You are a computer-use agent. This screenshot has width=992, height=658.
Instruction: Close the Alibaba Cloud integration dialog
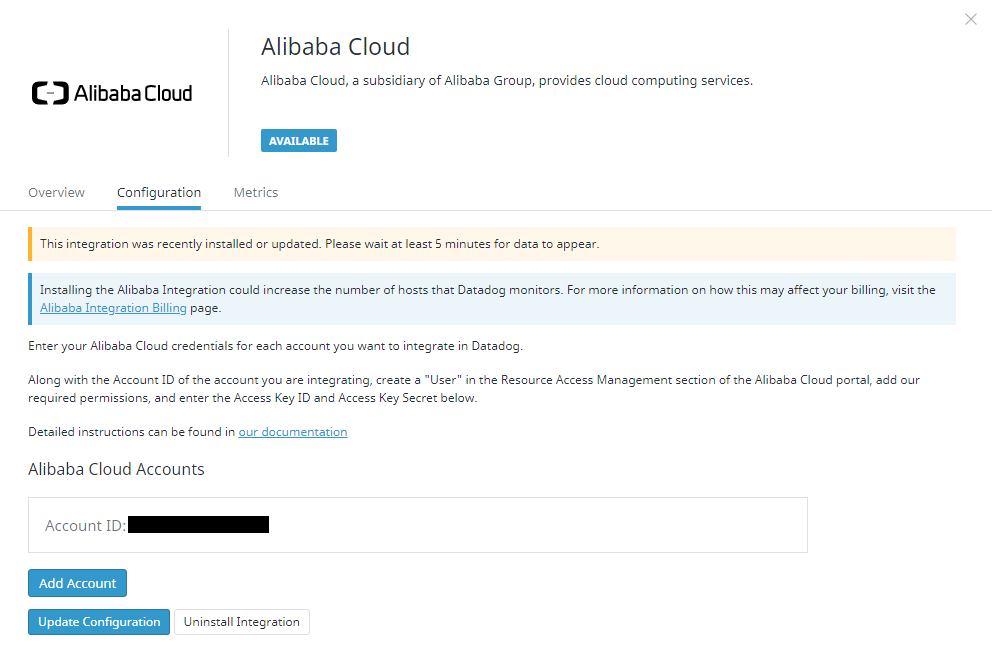tap(970, 20)
